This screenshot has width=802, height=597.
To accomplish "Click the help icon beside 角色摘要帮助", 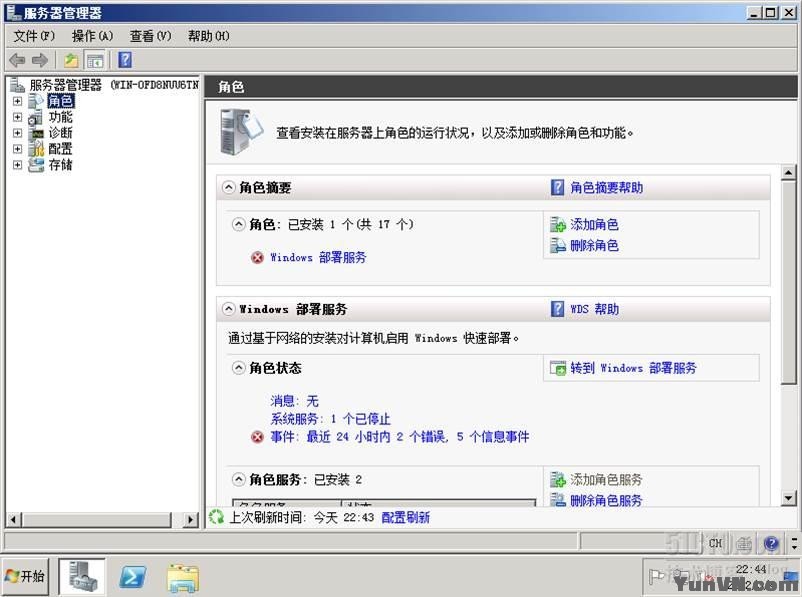I will (x=558, y=187).
